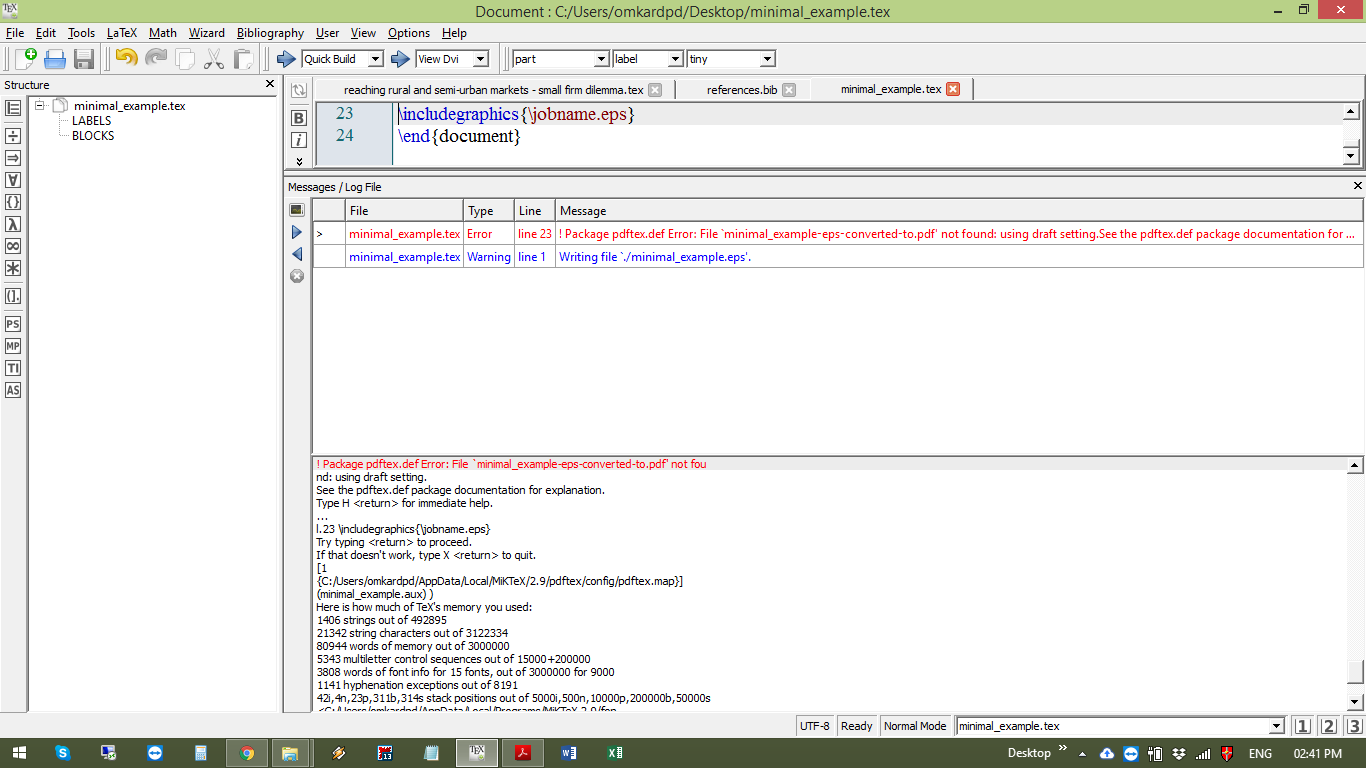1366x768 pixels.
Task: Close the Structure panel
Action: tap(270, 84)
